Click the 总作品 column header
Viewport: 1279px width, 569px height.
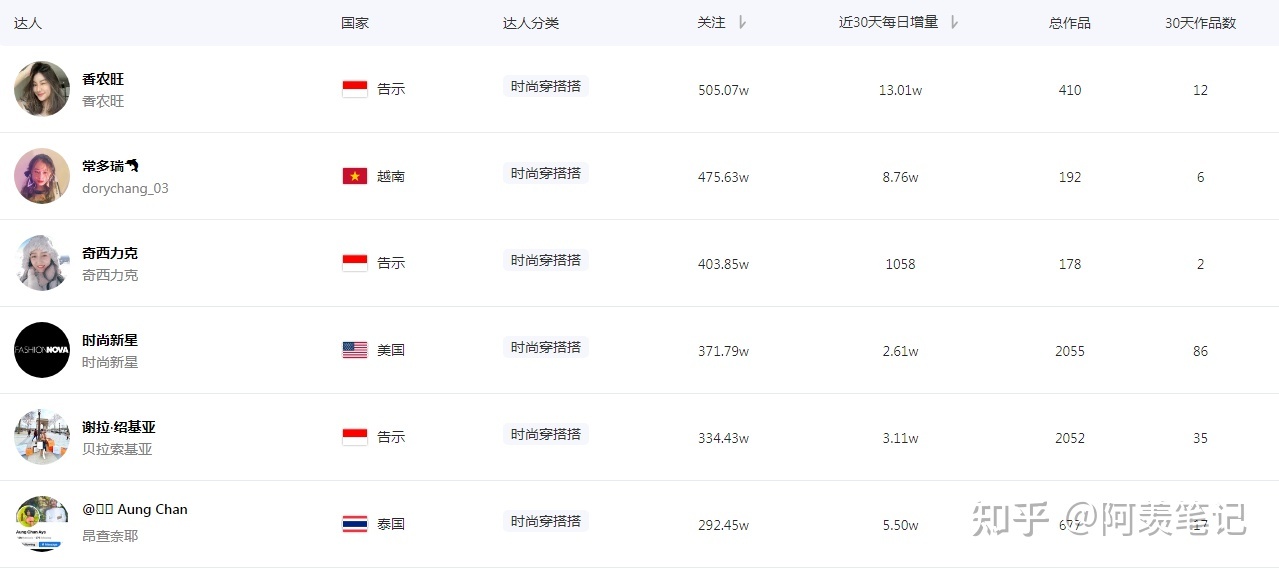1070,23
